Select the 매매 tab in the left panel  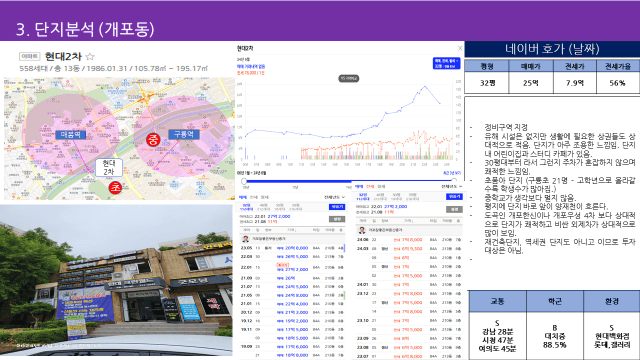tap(243, 197)
